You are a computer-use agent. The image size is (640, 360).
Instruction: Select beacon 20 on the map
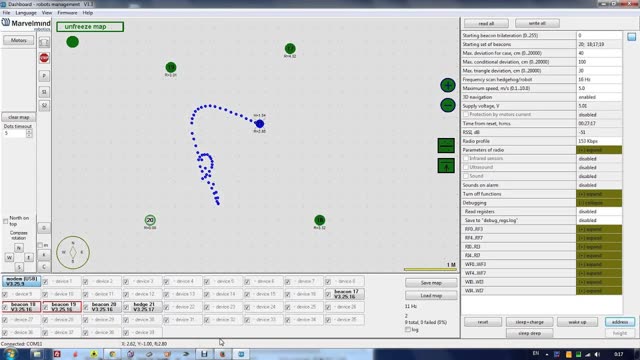coord(150,220)
